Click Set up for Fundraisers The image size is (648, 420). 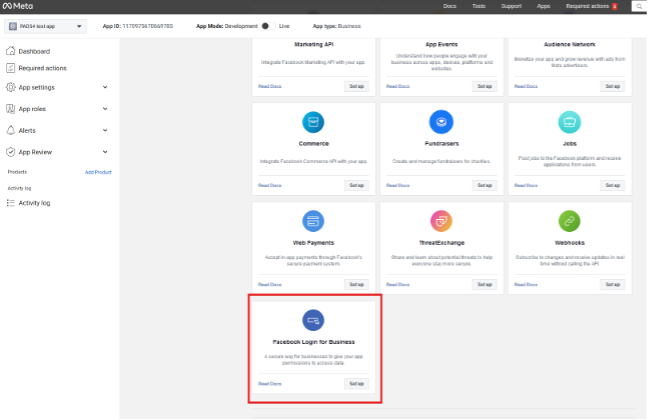(484, 186)
